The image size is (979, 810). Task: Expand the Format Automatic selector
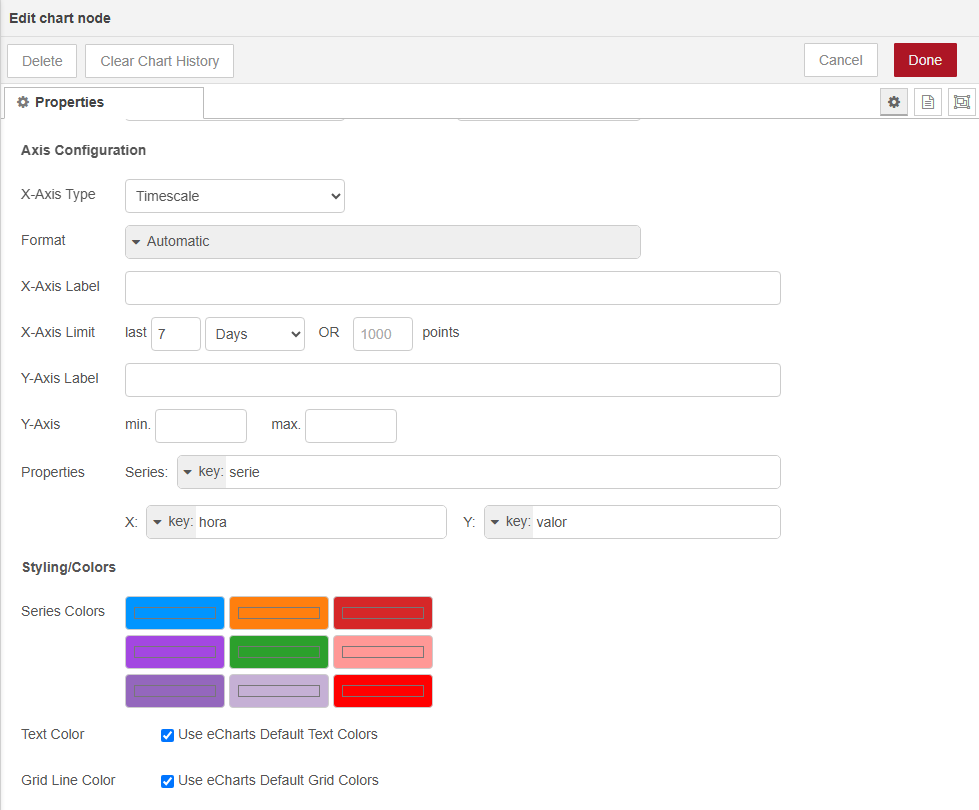pyautogui.click(x=383, y=242)
